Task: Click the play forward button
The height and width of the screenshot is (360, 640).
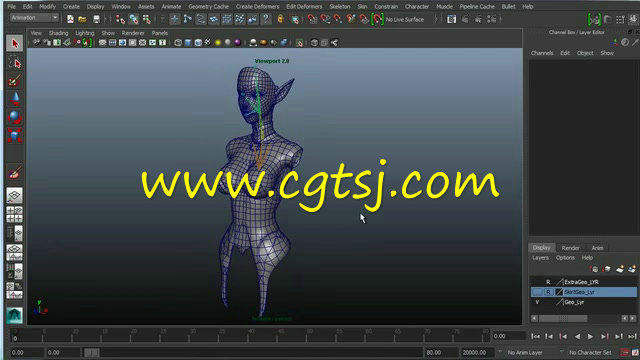Action: point(591,336)
